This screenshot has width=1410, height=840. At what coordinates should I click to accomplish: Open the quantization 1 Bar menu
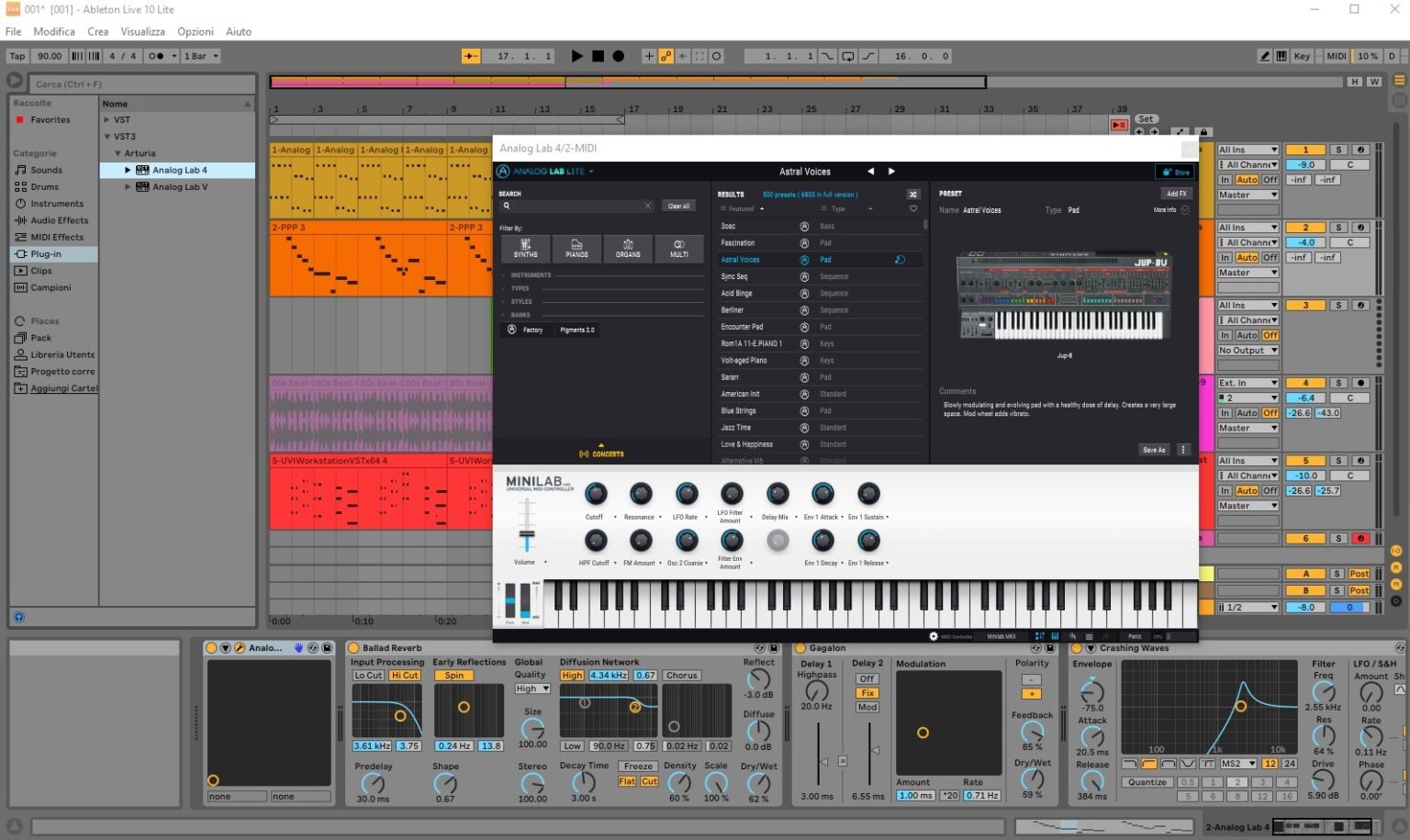pyautogui.click(x=201, y=56)
